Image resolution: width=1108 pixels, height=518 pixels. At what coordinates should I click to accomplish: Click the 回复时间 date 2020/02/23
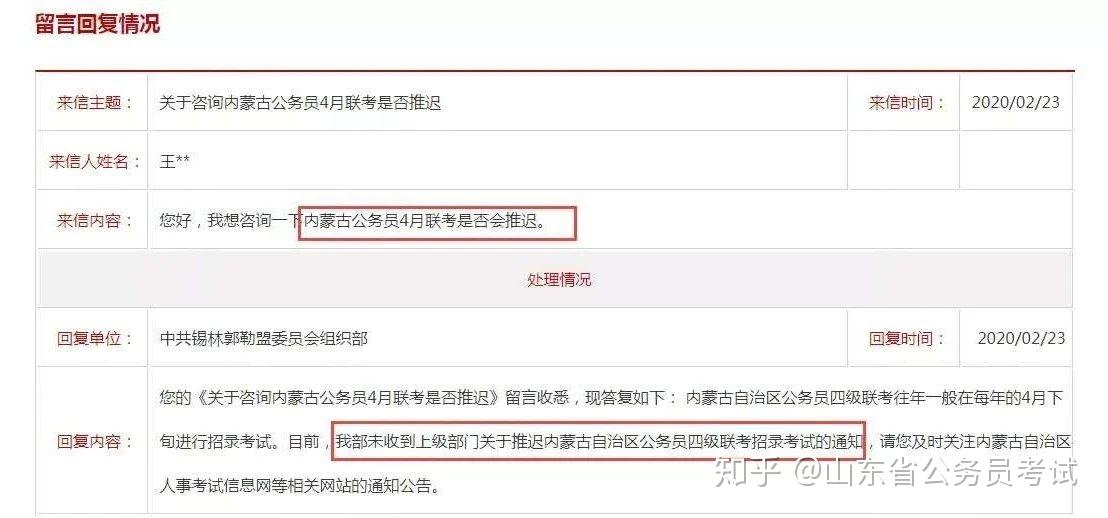(1020, 339)
